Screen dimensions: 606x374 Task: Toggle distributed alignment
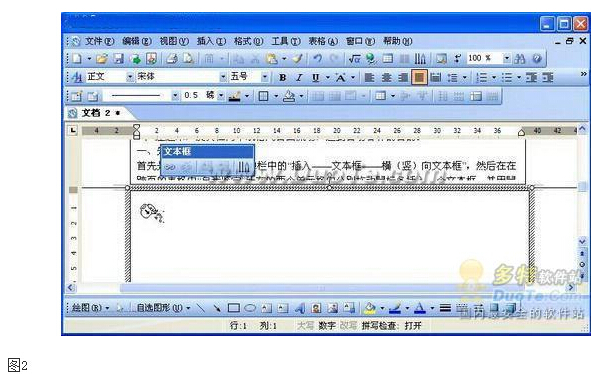coord(436,77)
